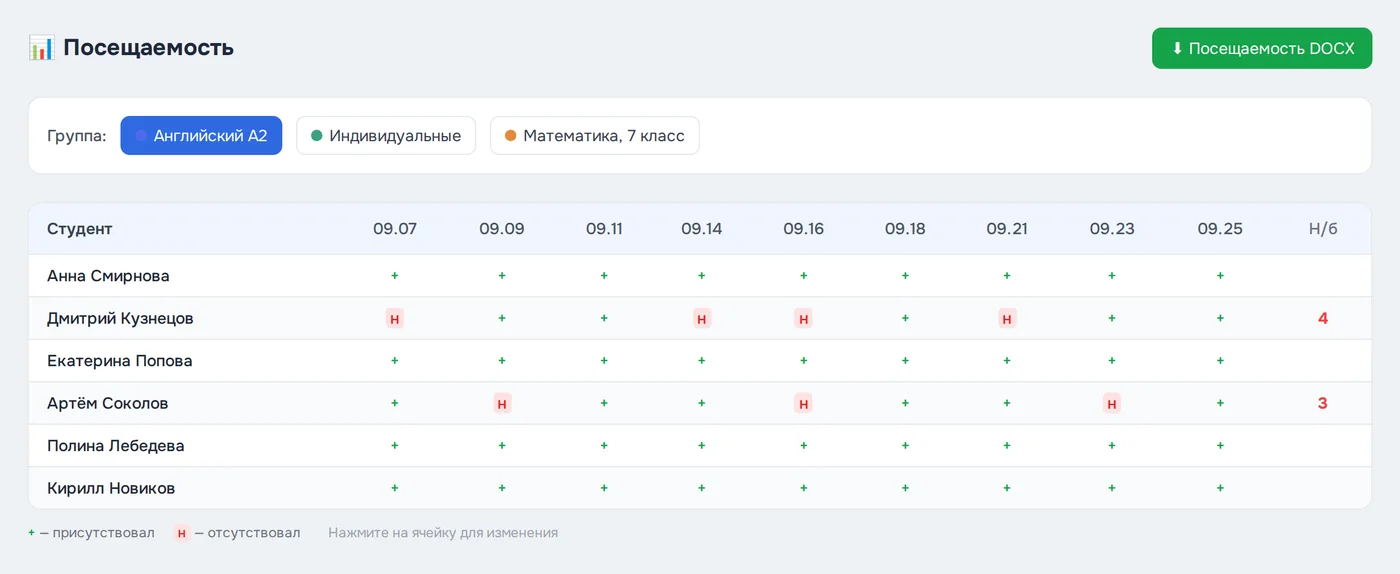Download the Посещаемость DOCX report

pyautogui.click(x=1262, y=48)
